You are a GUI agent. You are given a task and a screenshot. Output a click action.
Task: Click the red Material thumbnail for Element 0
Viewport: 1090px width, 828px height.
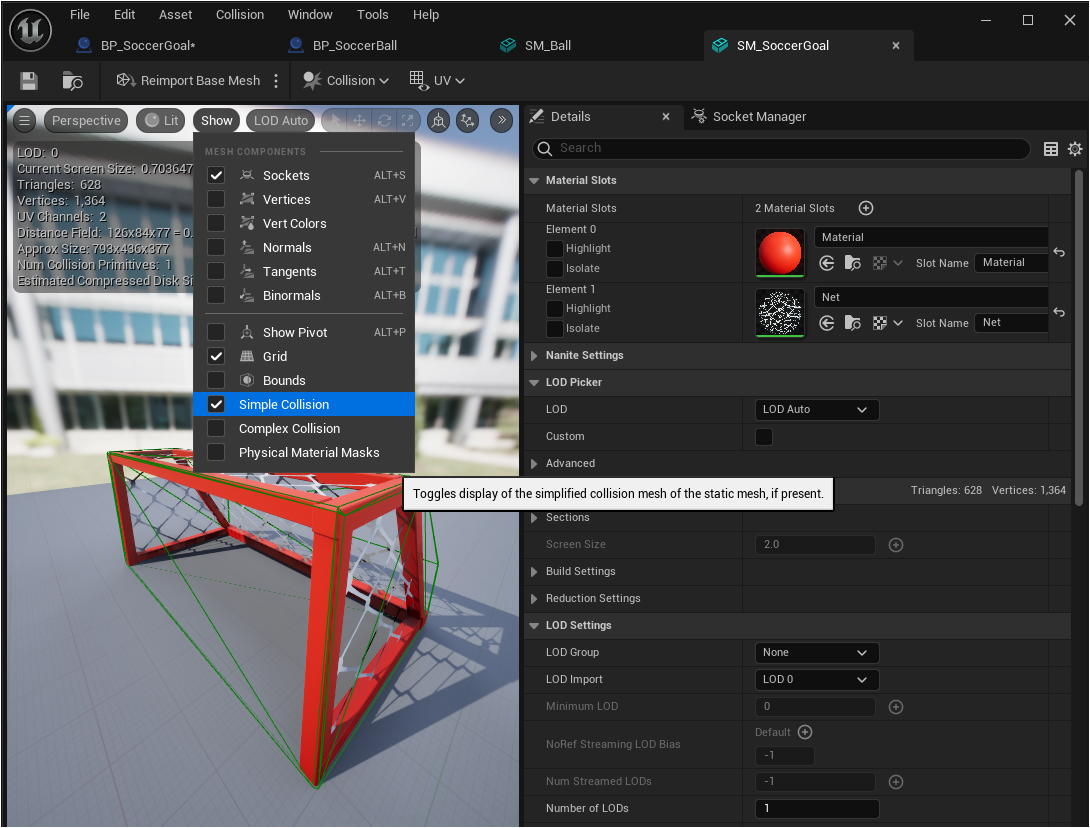(x=780, y=252)
